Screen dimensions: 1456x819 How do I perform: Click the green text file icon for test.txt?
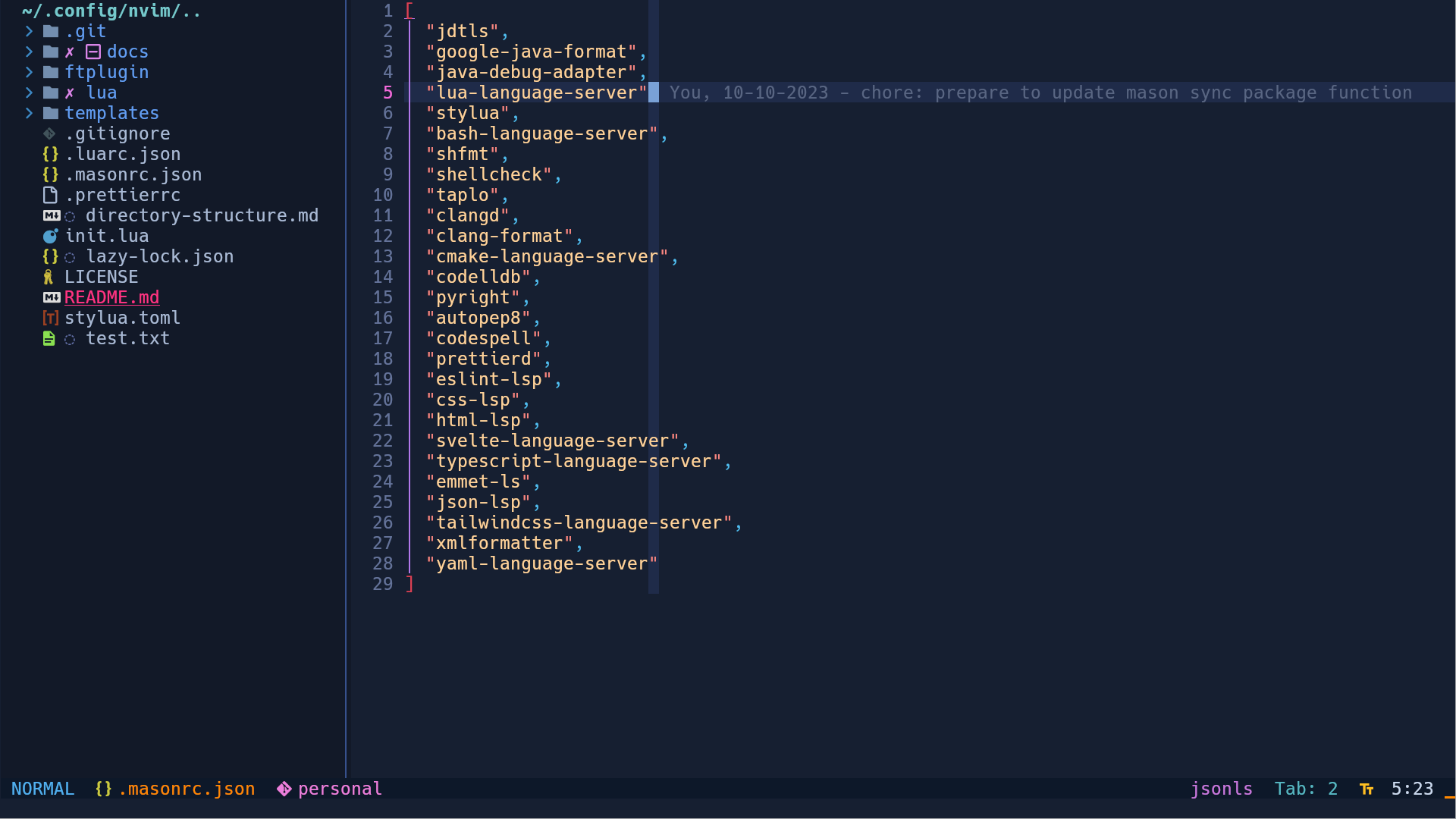49,338
